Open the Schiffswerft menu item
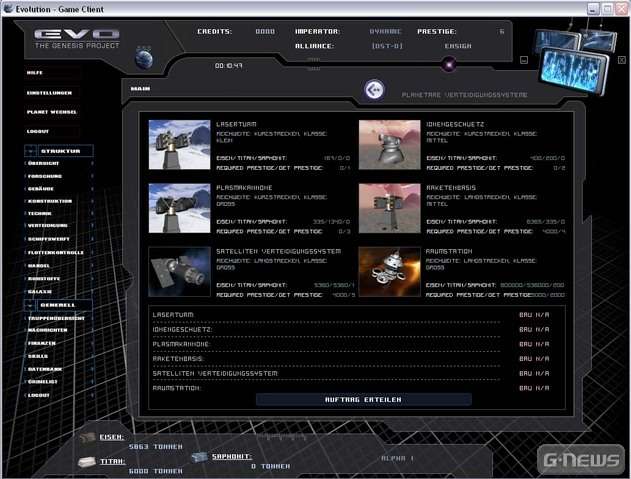The image size is (631, 479). pyautogui.click(x=49, y=239)
